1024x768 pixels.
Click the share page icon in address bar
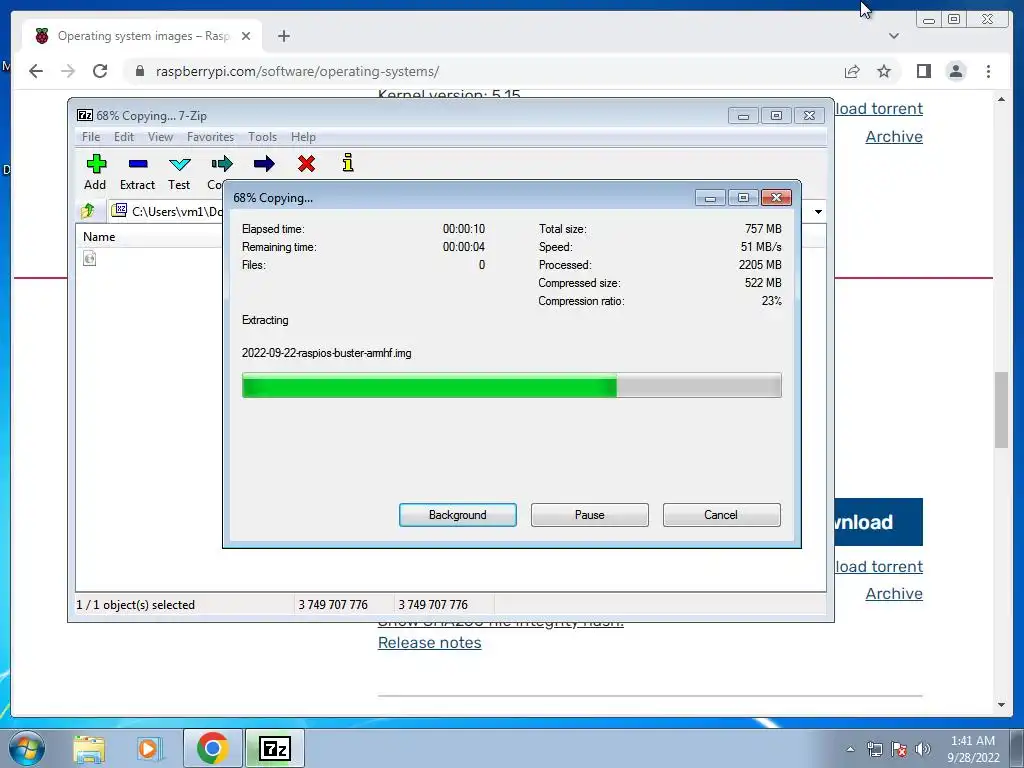[852, 71]
